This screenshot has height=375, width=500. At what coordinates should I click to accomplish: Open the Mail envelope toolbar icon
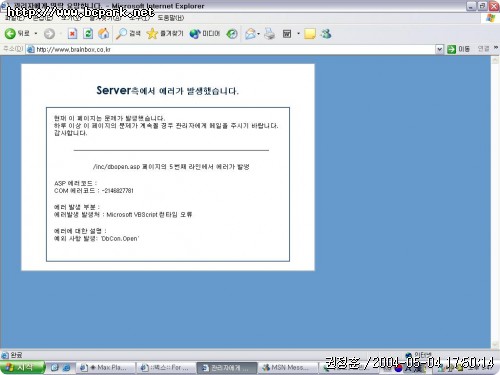point(251,33)
